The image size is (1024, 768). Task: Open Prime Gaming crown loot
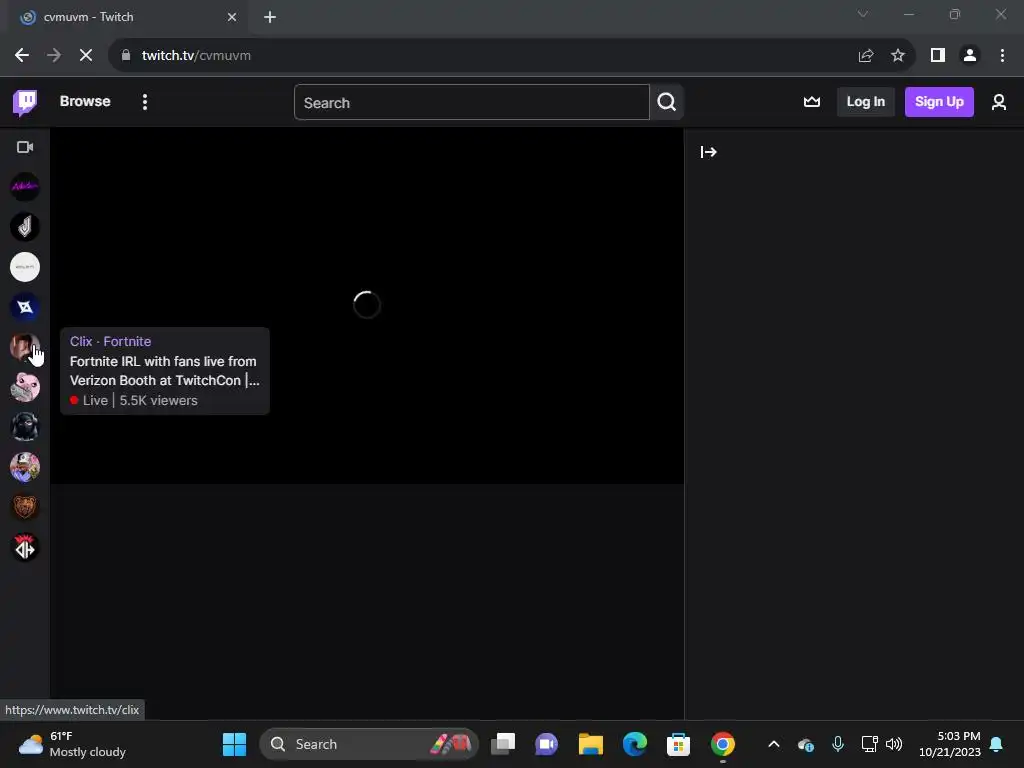coord(812,102)
